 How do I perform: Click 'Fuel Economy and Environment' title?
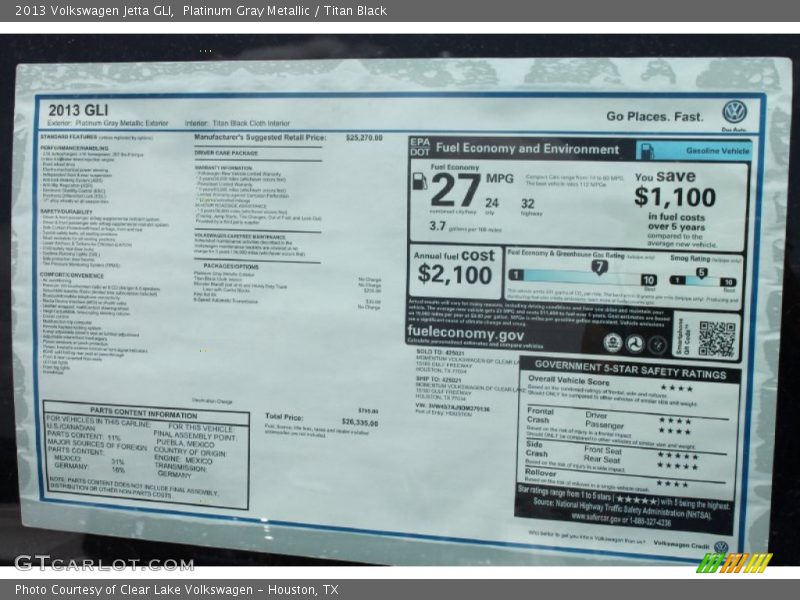[527, 148]
